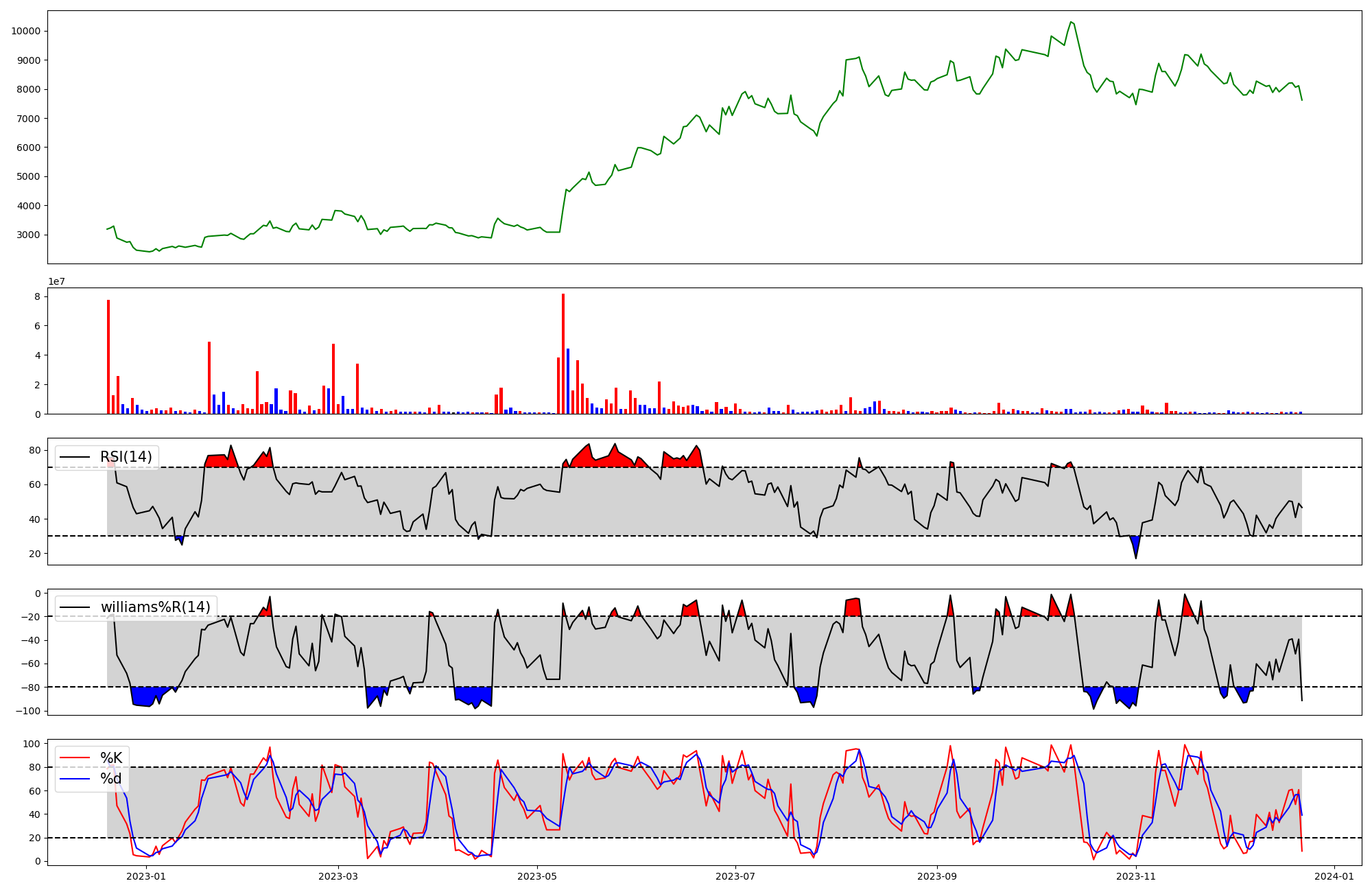Click the blue %d legend line sample
The width and height of the screenshot is (1372, 892).
tap(75, 779)
